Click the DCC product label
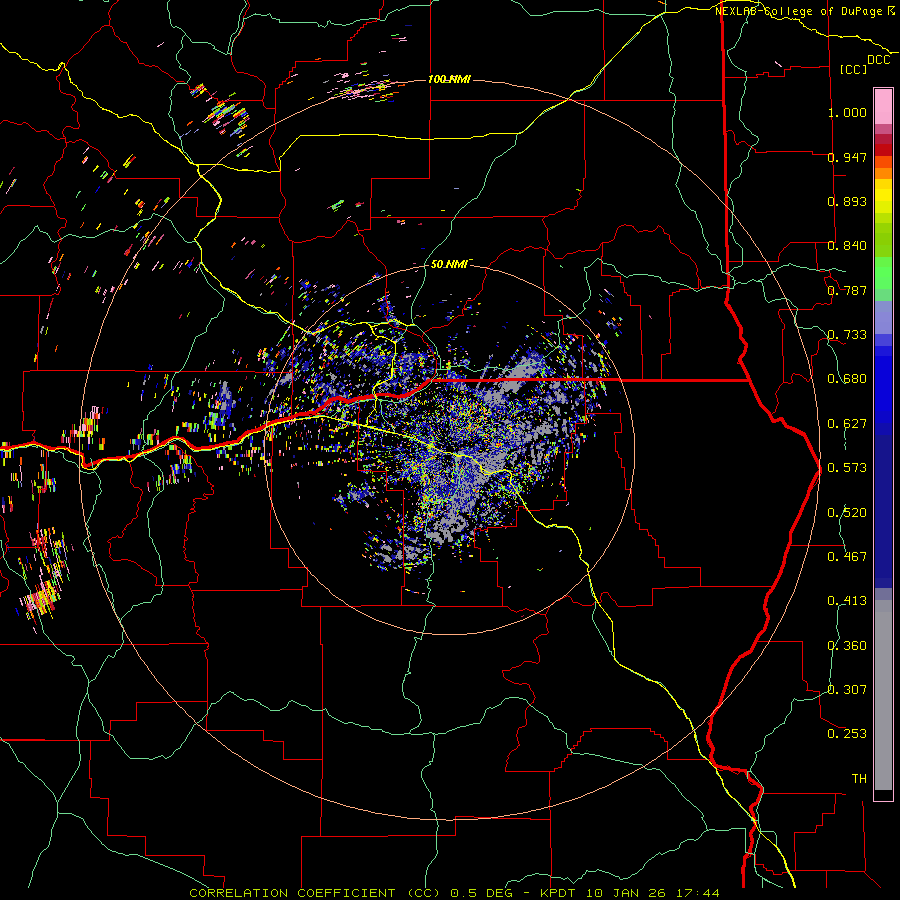This screenshot has height=900, width=900. (878, 60)
